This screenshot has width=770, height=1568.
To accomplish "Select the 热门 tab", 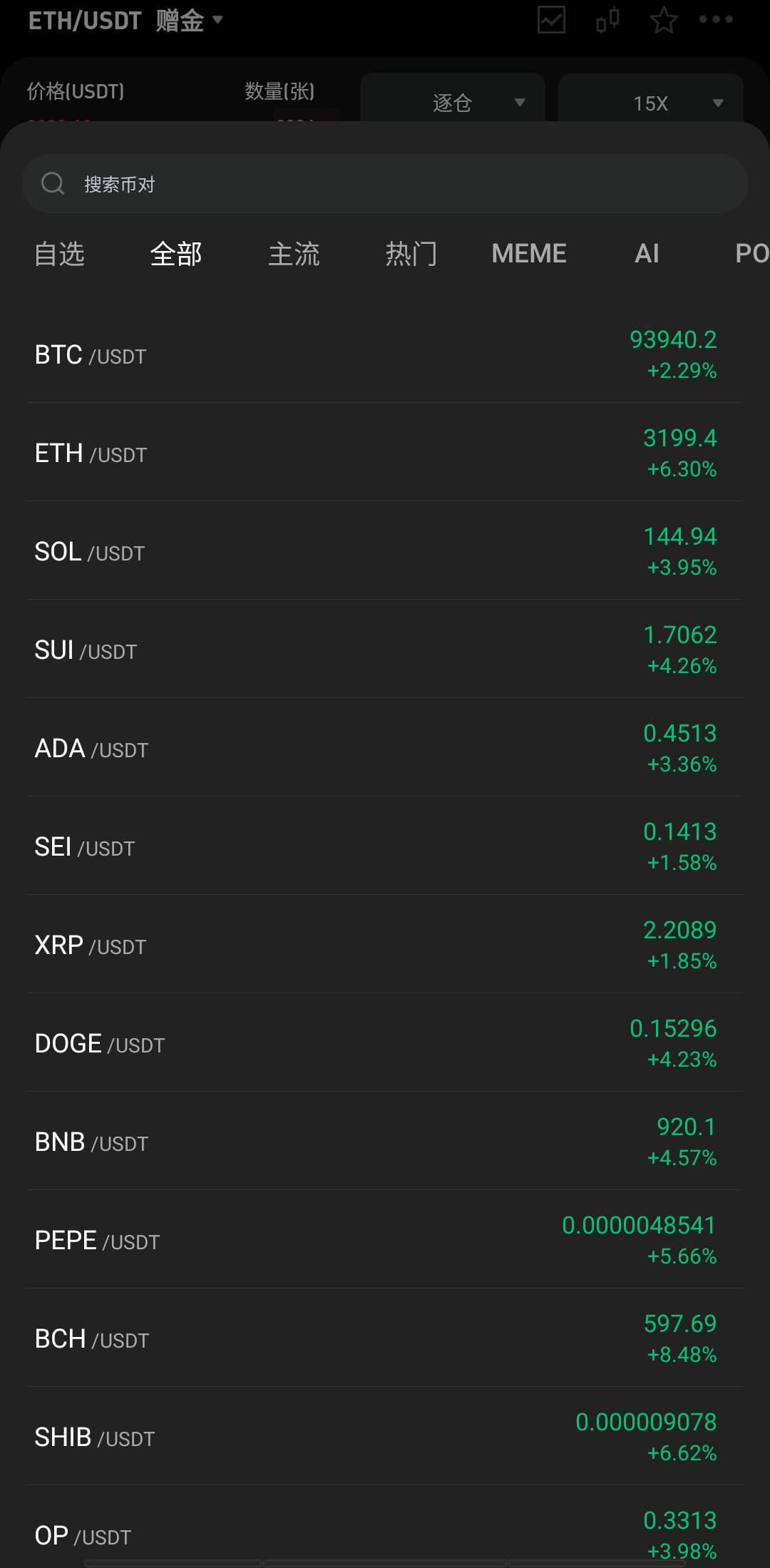I will [411, 254].
